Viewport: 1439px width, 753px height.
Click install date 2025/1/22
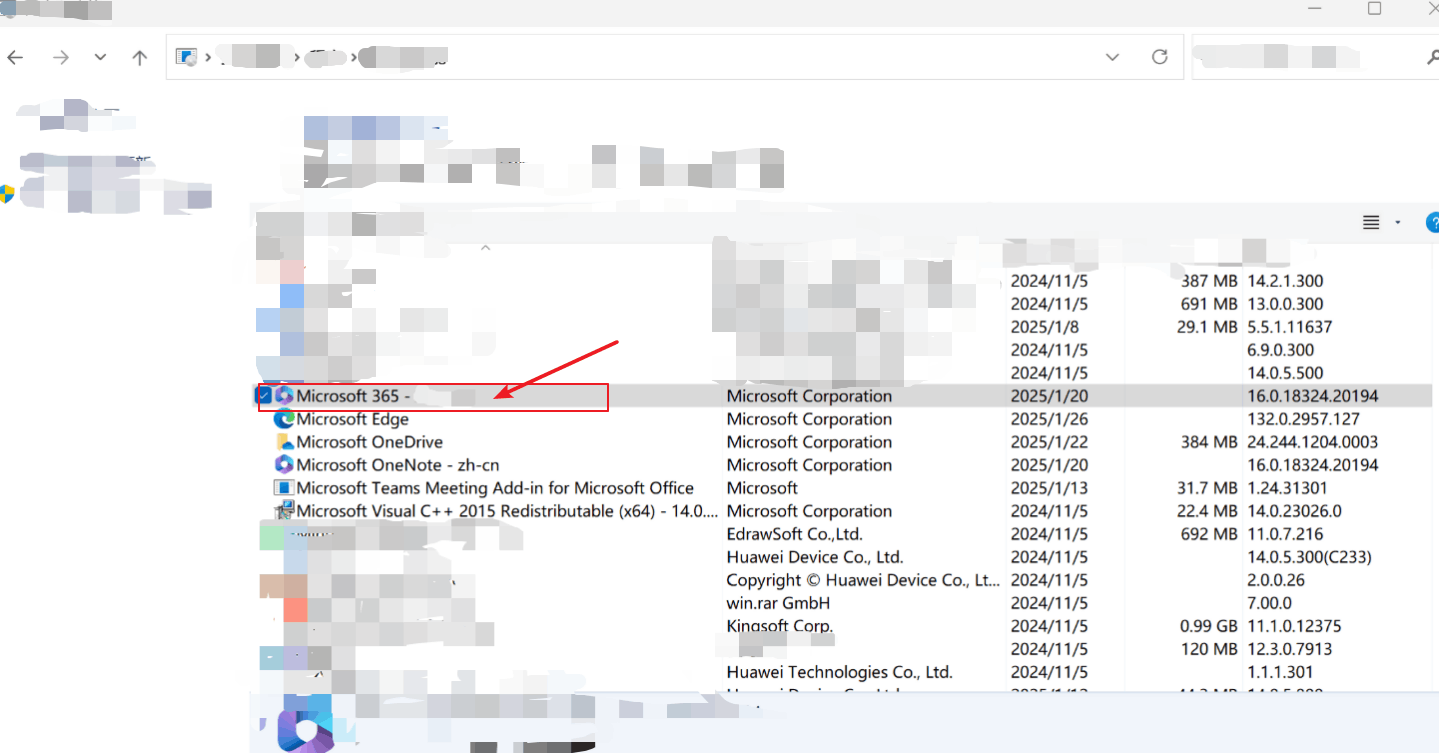(x=1049, y=442)
